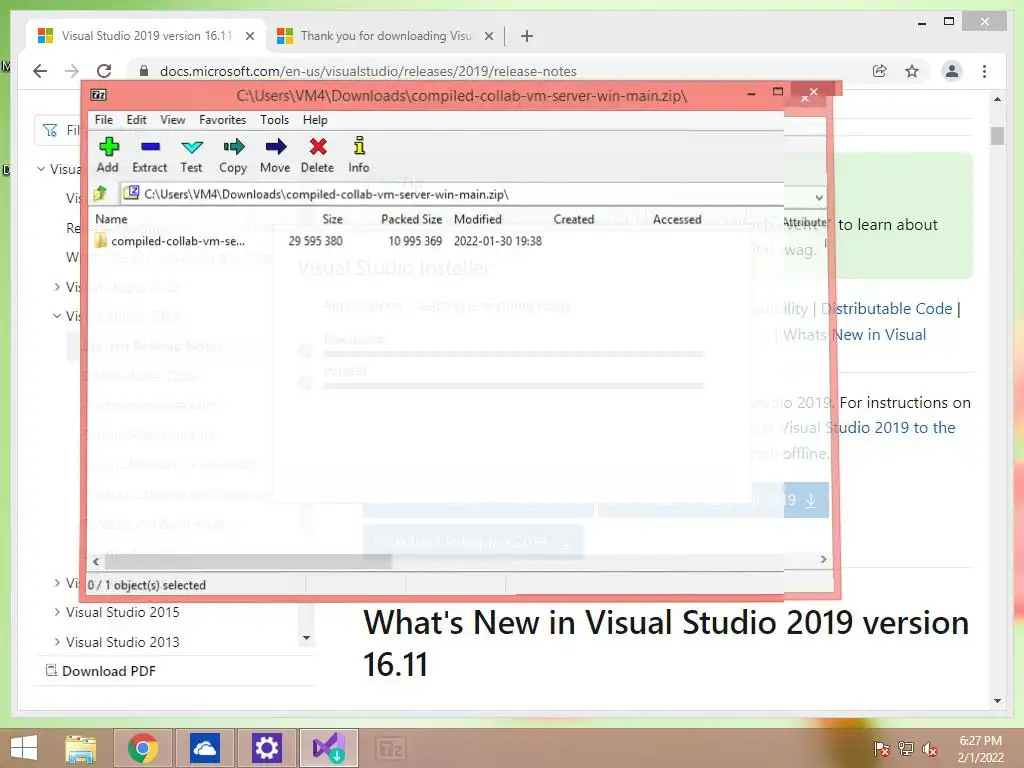Sort by the Modified column header
Viewport: 1024px width, 768px height.
(x=478, y=219)
